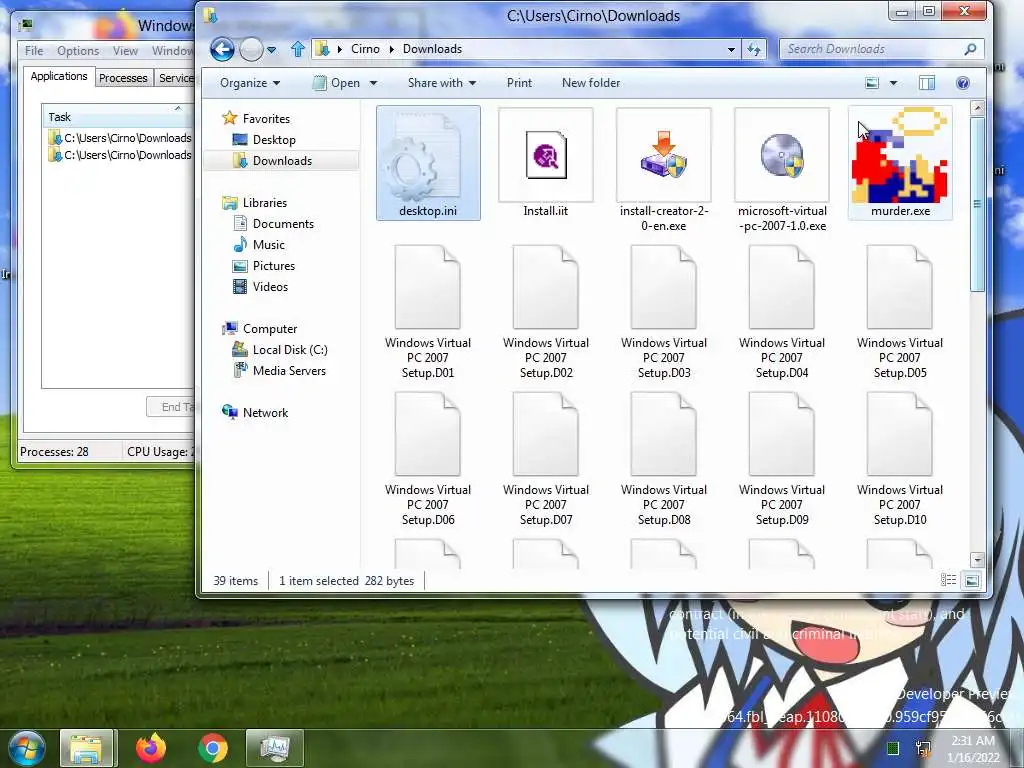Select Windows Virtual PC 2007 Setup.D10 file
This screenshot has width=1024, height=768.
pyautogui.click(x=900, y=458)
